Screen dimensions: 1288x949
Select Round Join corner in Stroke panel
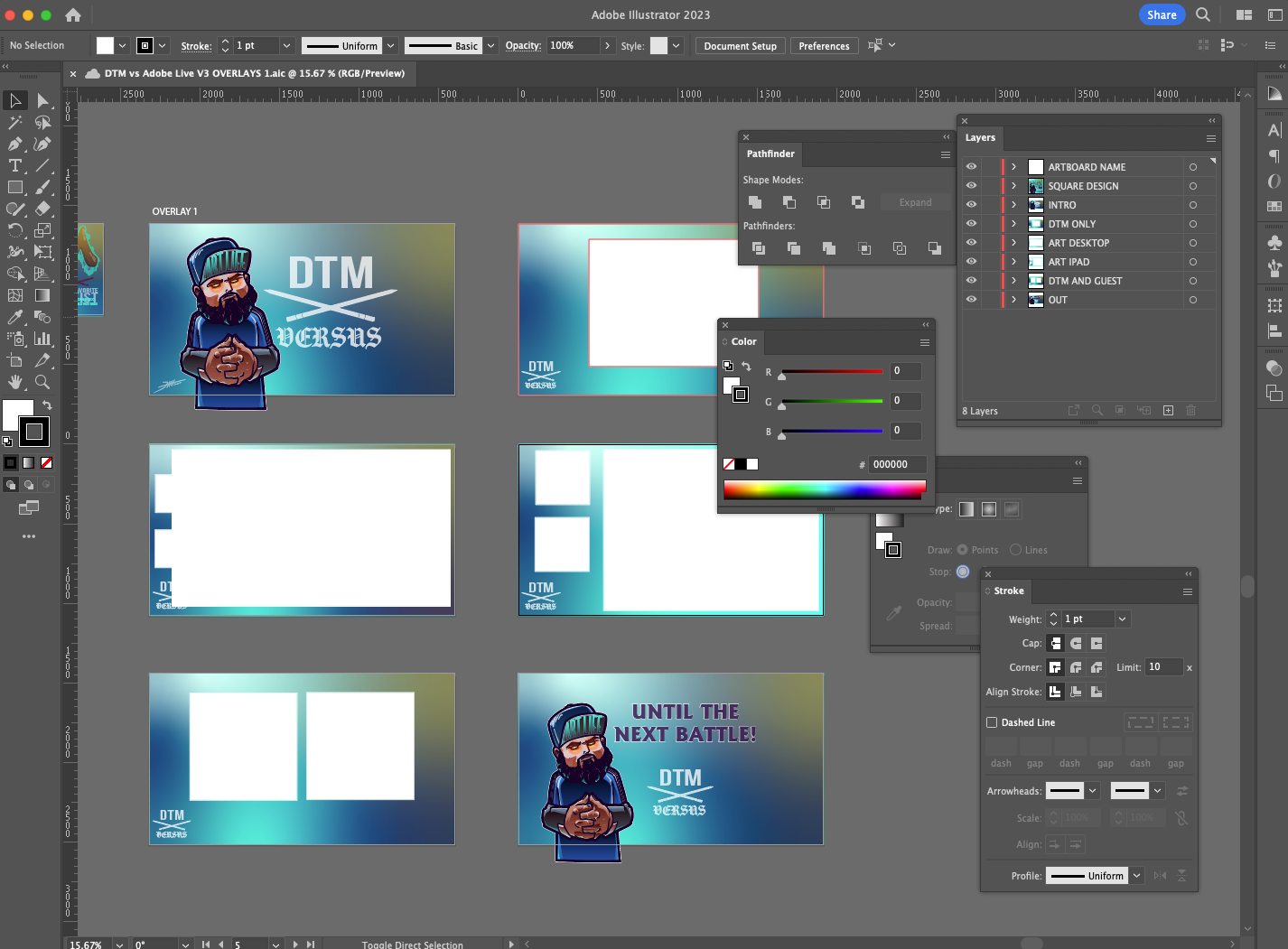point(1076,667)
